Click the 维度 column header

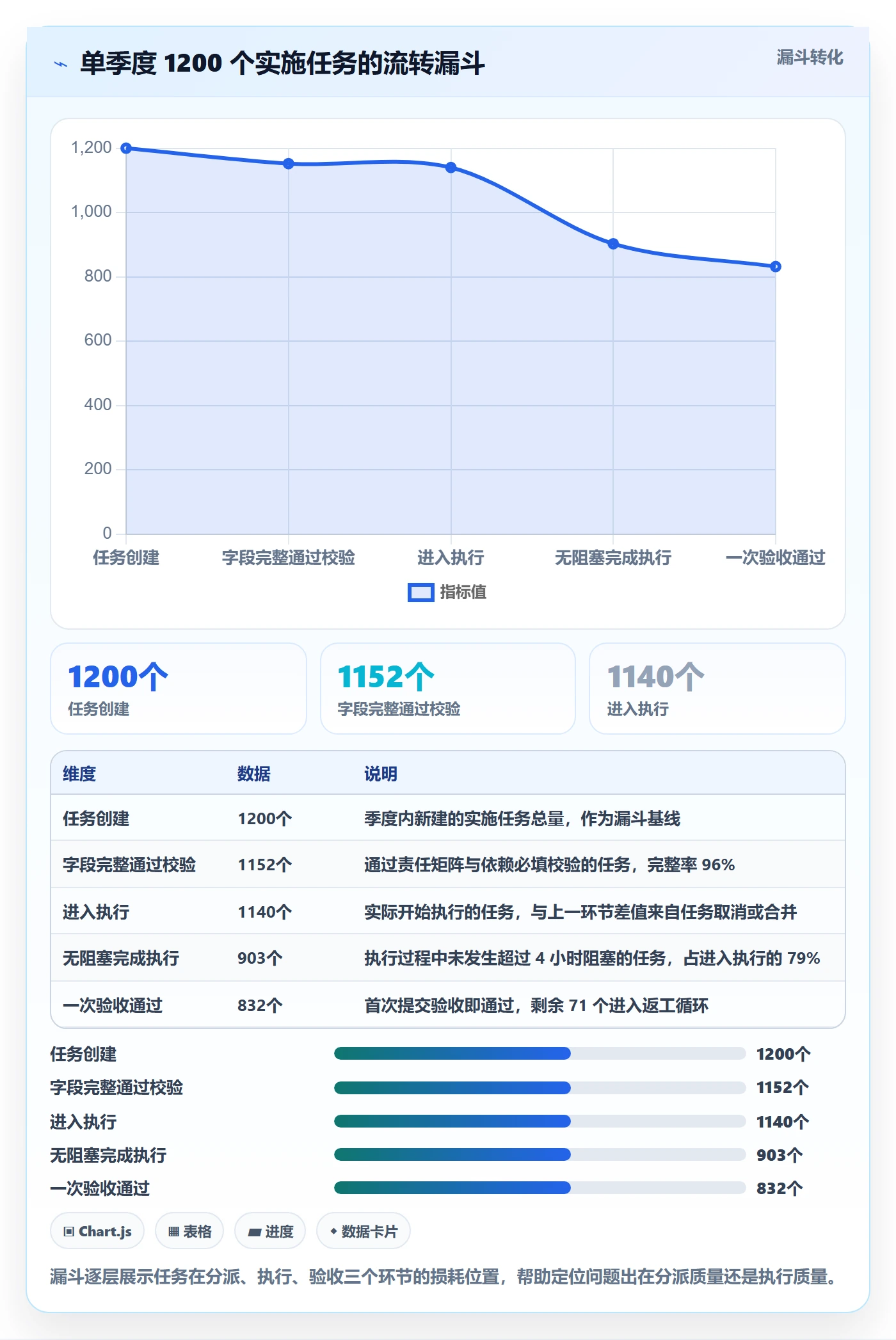pyautogui.click(x=79, y=774)
